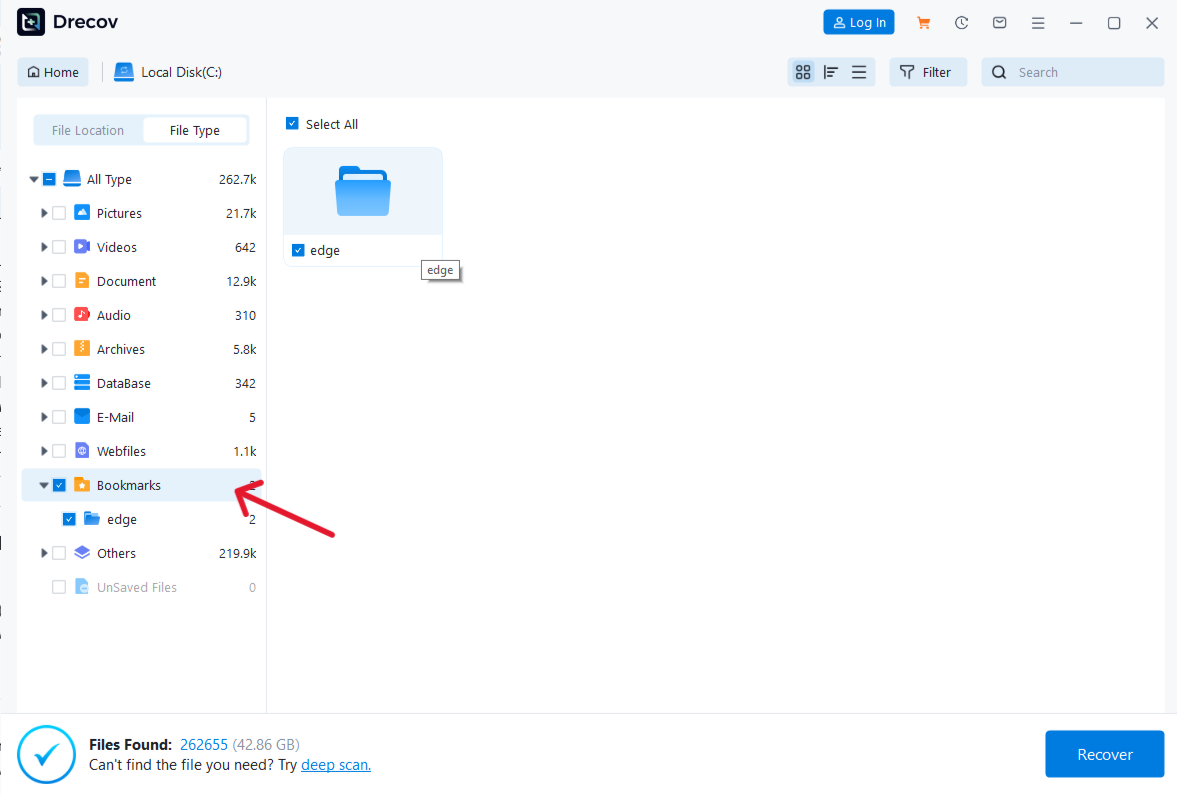Switch to detailed list view

point(859,71)
